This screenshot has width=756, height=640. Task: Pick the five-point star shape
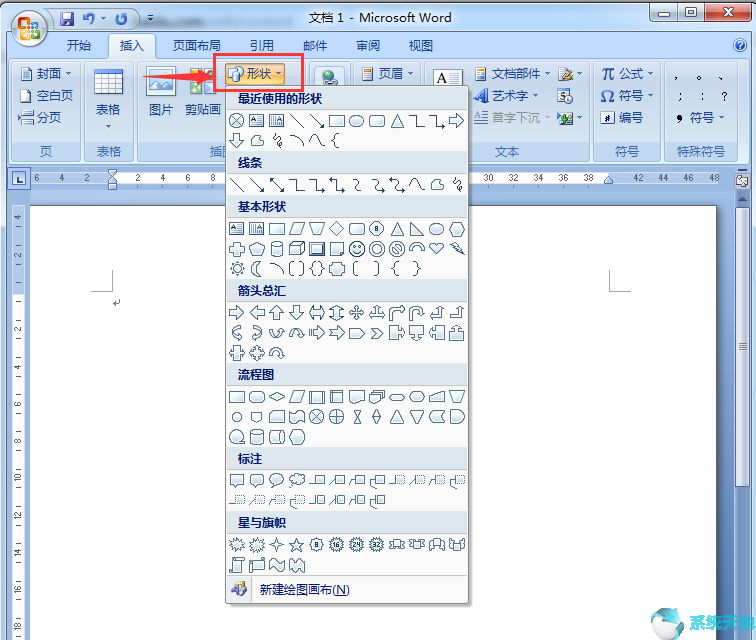coord(297,545)
